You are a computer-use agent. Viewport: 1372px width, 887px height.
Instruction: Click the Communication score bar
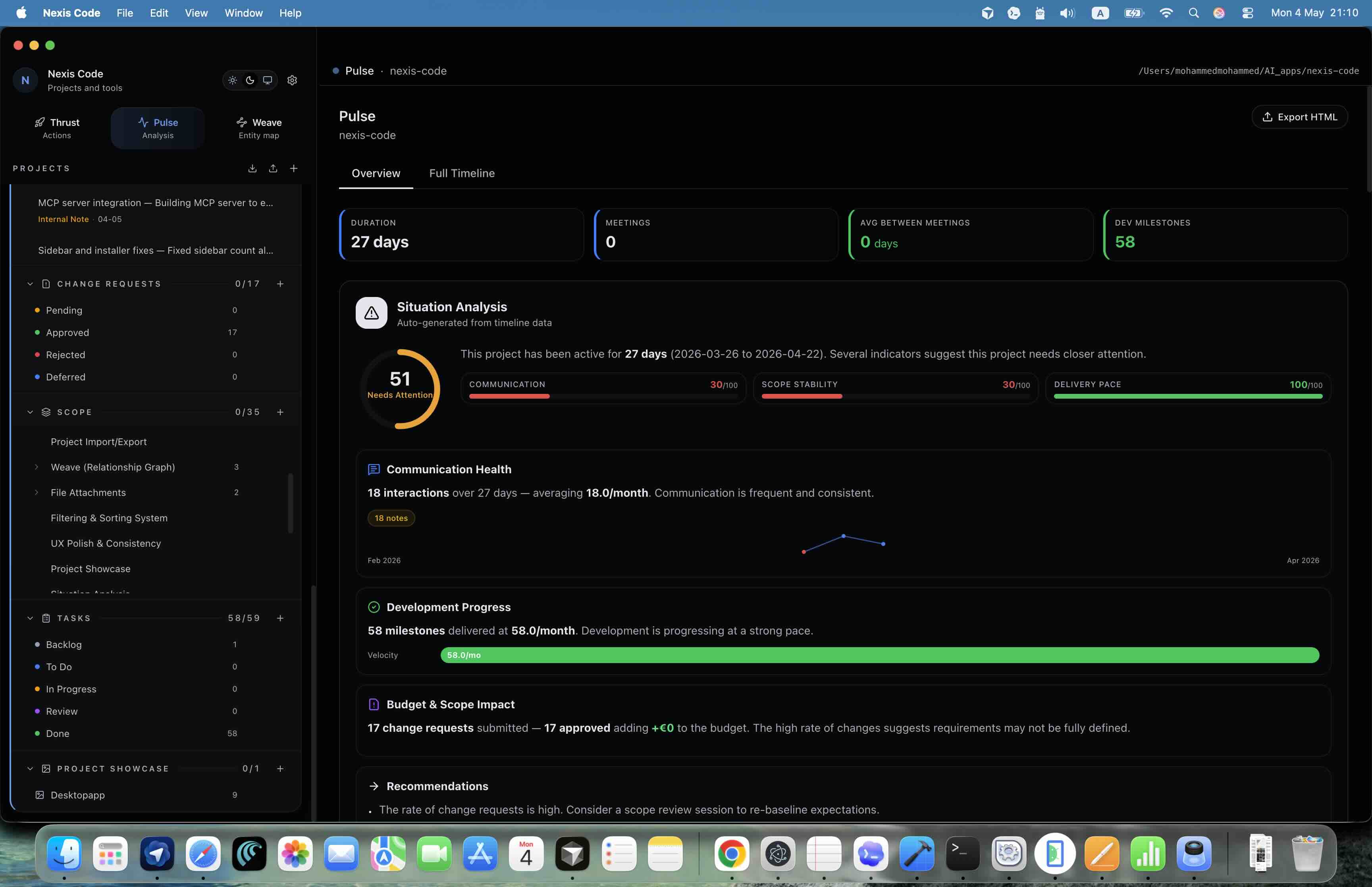point(603,396)
